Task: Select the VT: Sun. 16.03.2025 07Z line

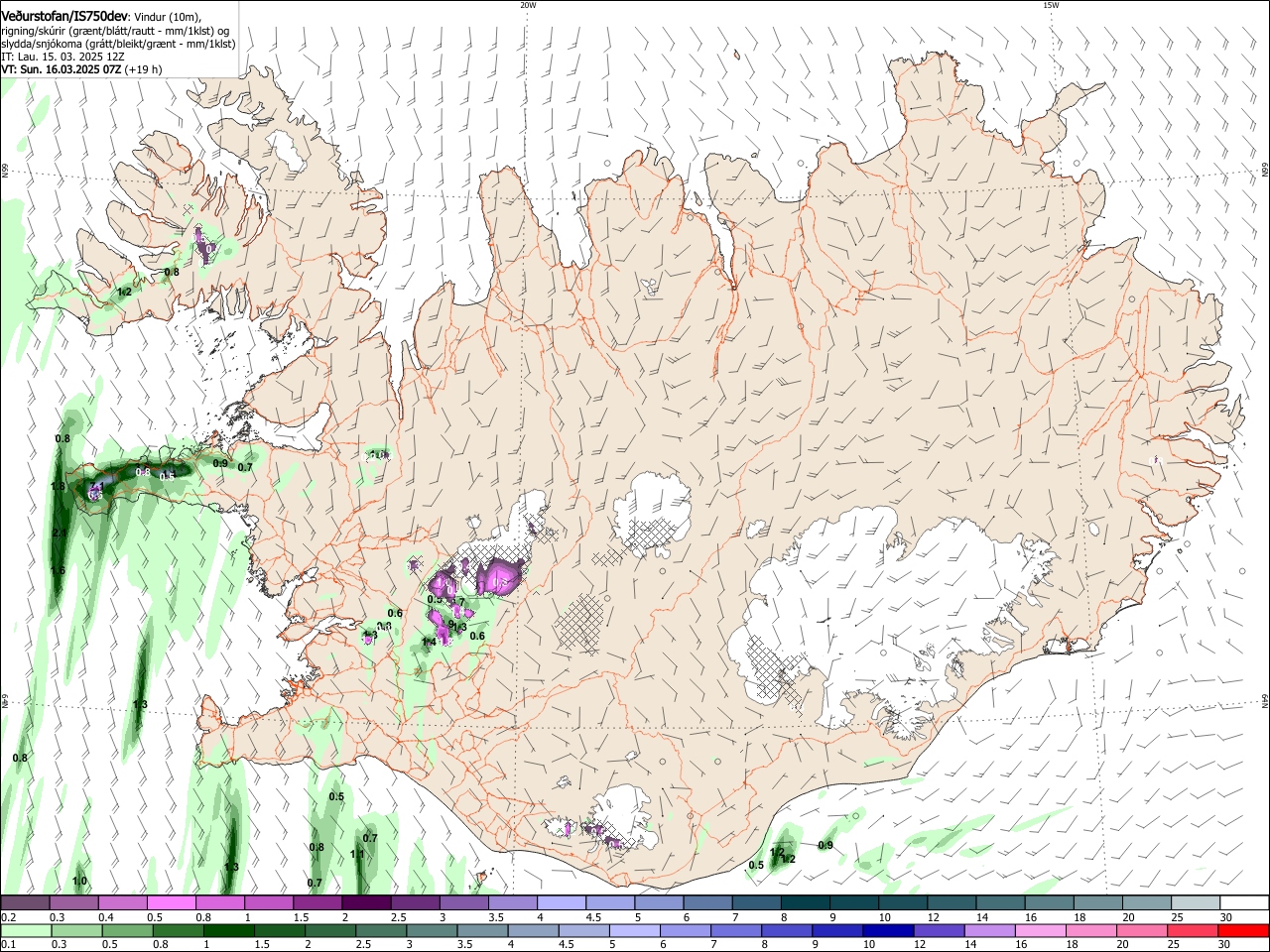Action: point(81,69)
